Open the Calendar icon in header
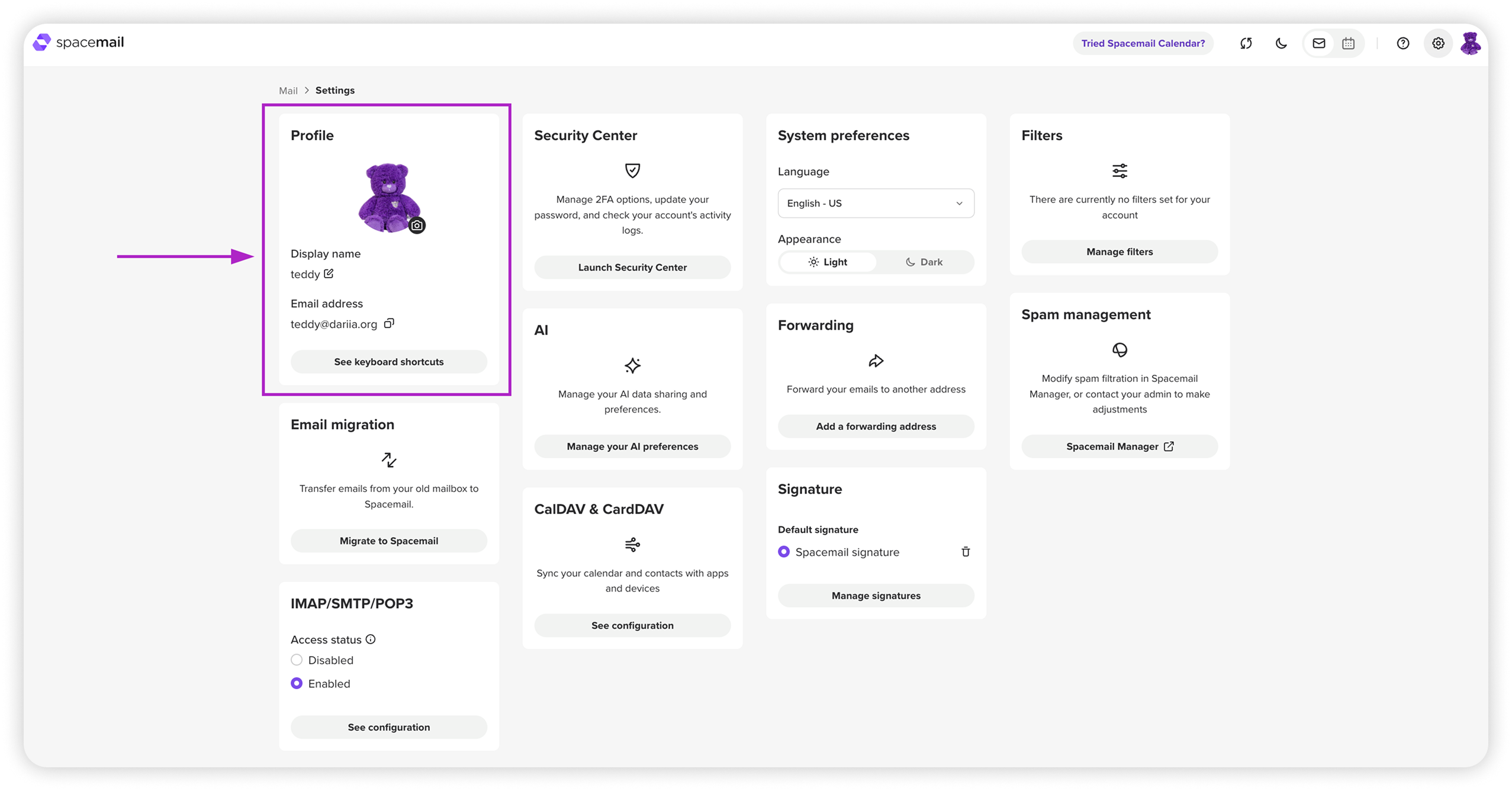1512x791 pixels. (1348, 43)
